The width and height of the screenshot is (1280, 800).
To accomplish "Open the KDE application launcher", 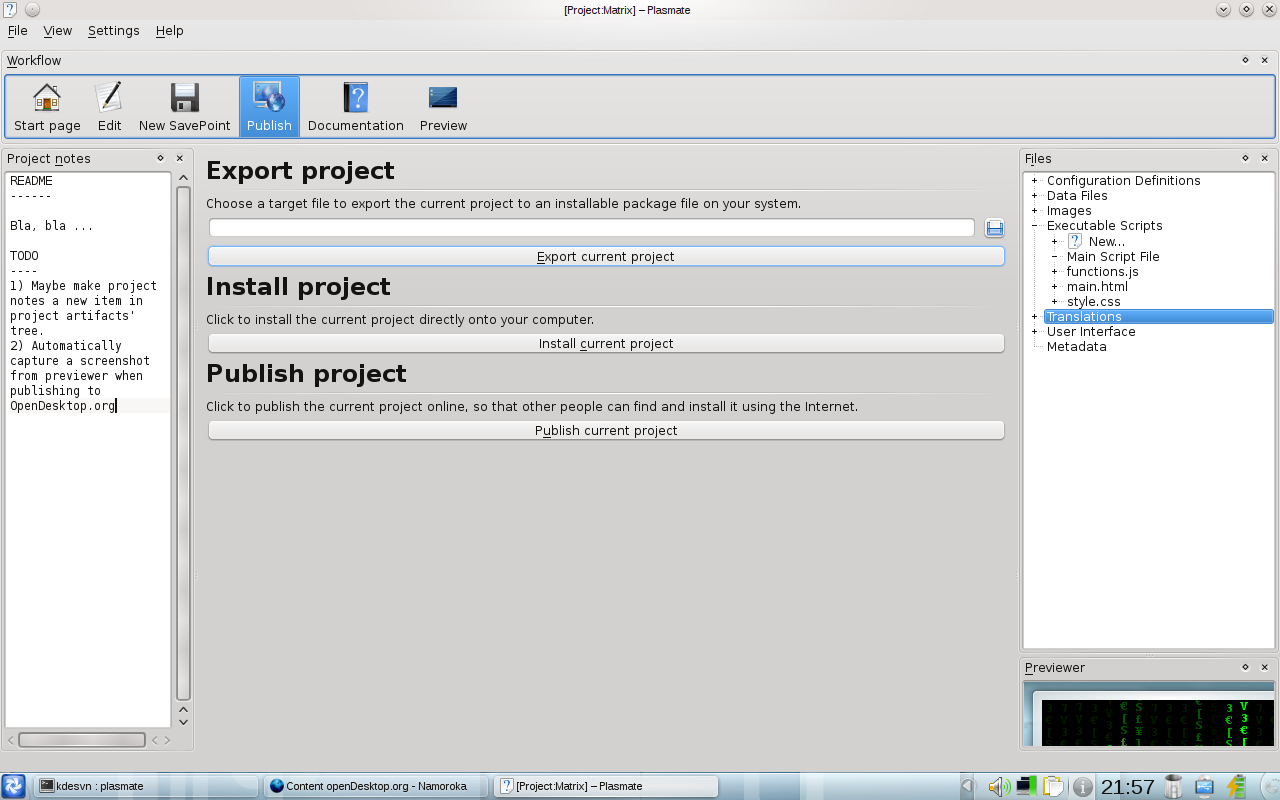I will pos(14,786).
